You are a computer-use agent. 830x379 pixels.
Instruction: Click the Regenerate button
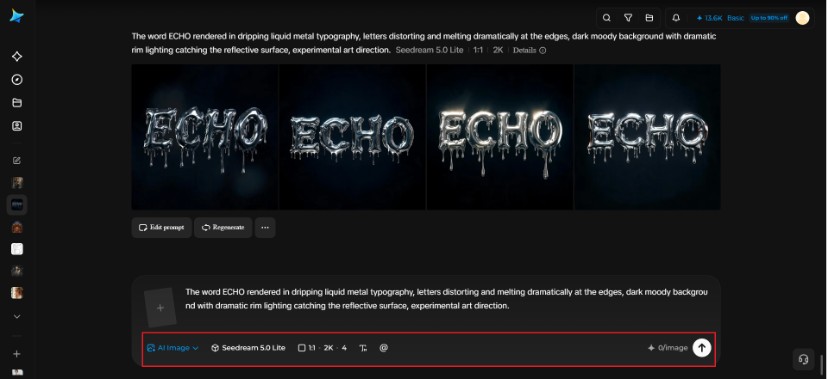click(x=223, y=228)
